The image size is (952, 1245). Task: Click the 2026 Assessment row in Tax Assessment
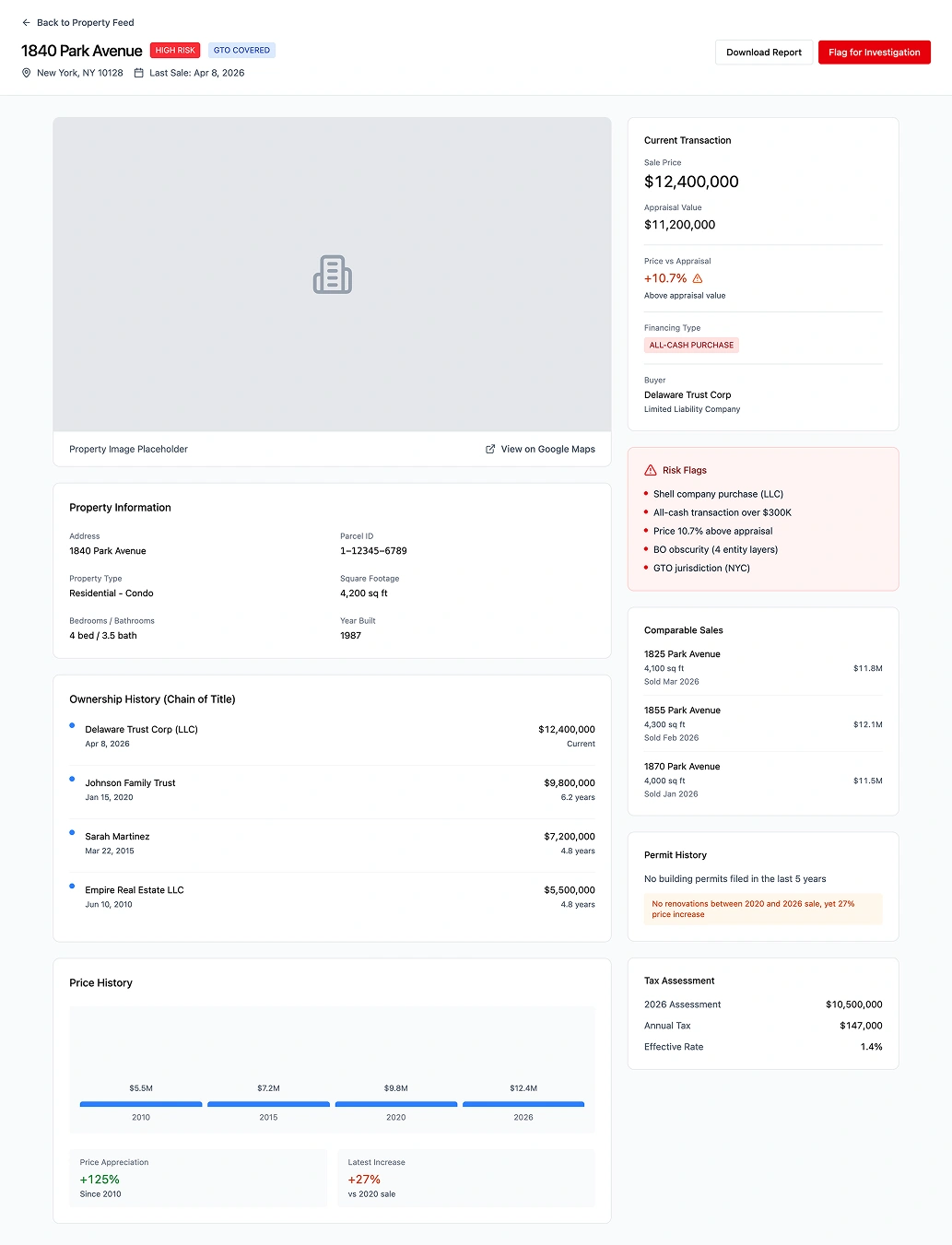(762, 1004)
